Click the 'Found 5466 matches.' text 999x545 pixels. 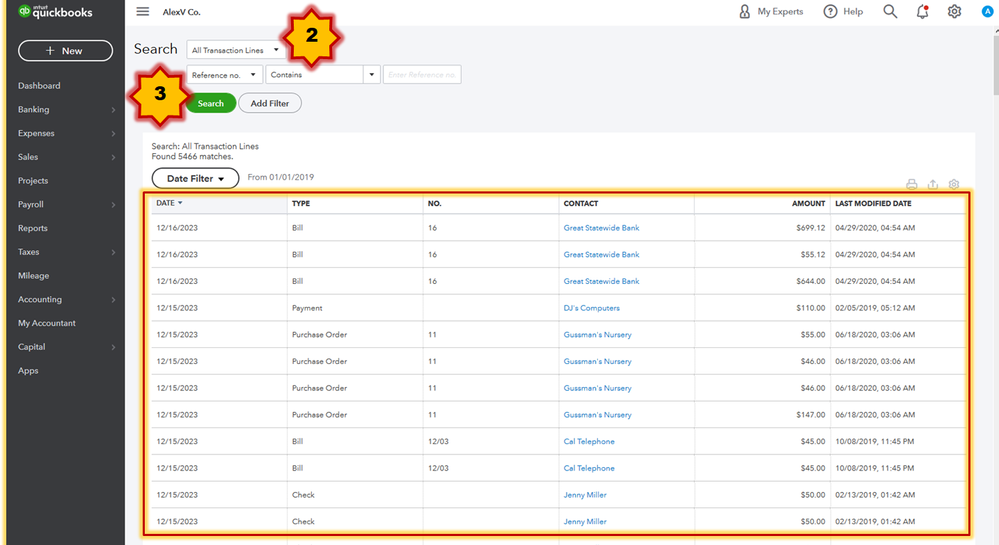click(x=192, y=156)
